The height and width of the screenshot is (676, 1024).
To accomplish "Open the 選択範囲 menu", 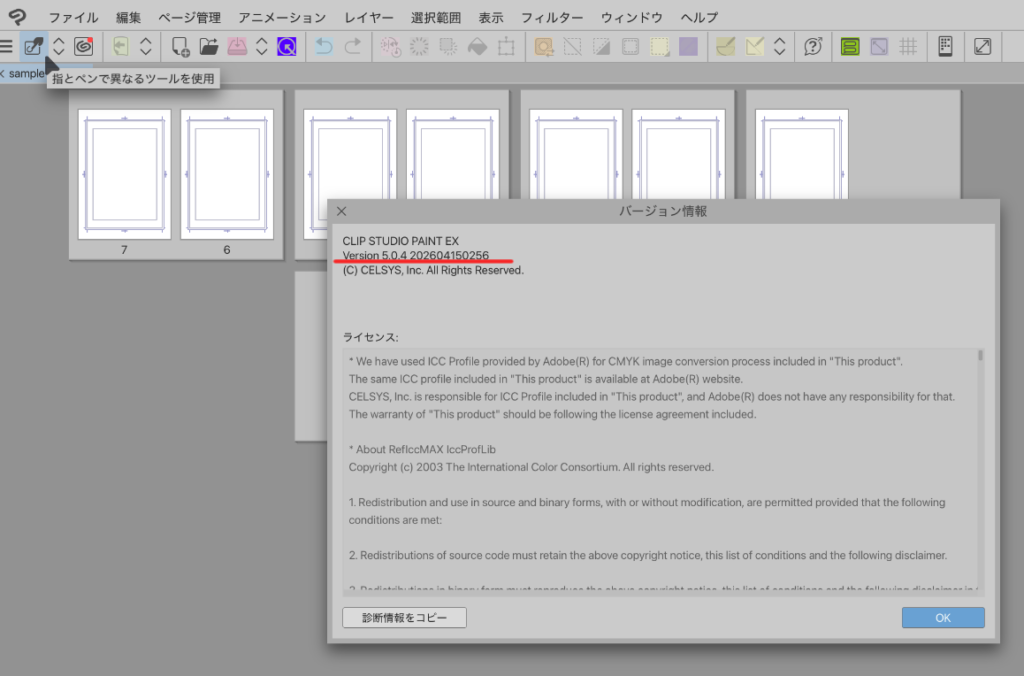I will pos(436,18).
